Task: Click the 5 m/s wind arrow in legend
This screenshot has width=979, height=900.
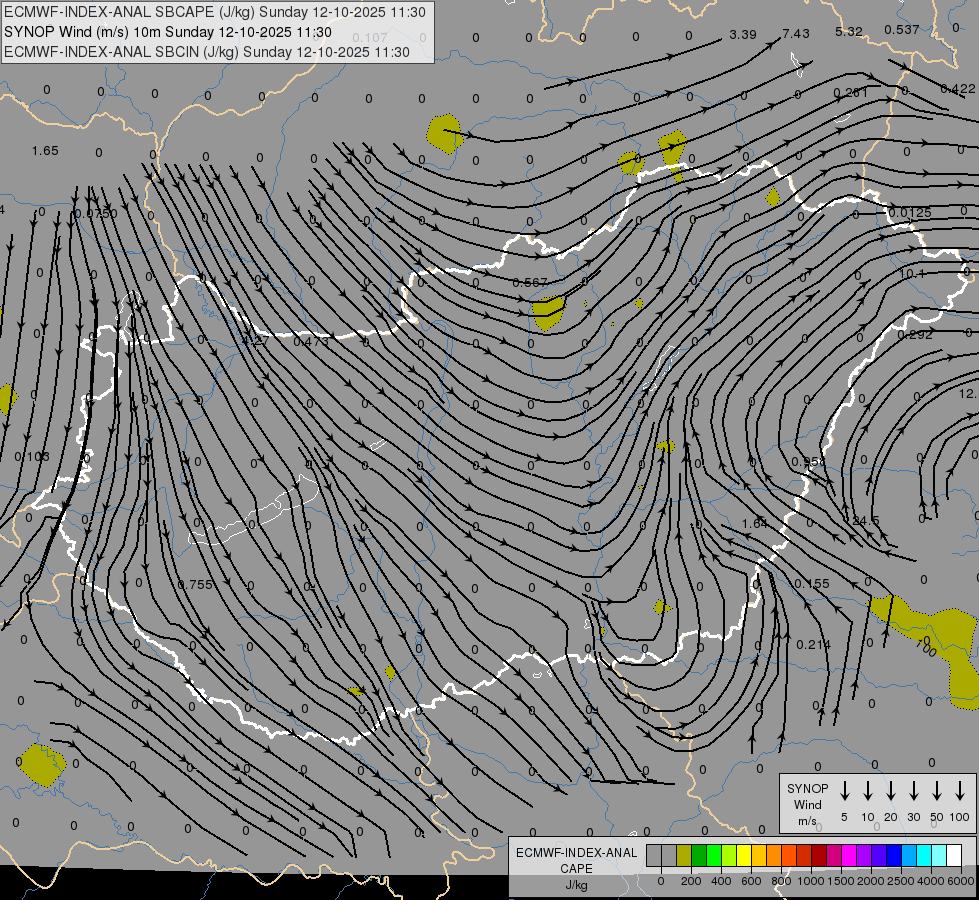Action: point(845,791)
